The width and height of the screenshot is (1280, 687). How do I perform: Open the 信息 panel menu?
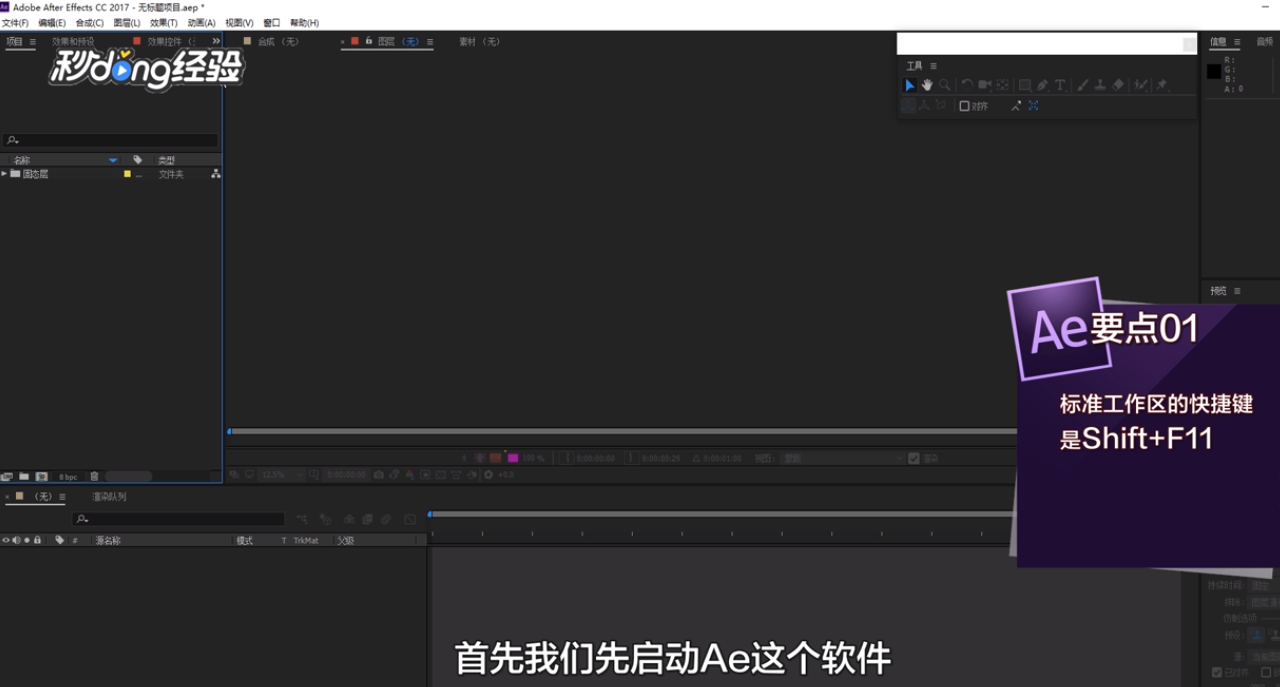[1237, 42]
